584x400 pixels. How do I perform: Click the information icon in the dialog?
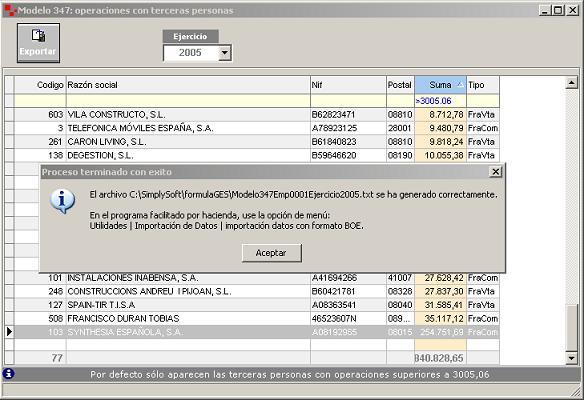[62, 200]
